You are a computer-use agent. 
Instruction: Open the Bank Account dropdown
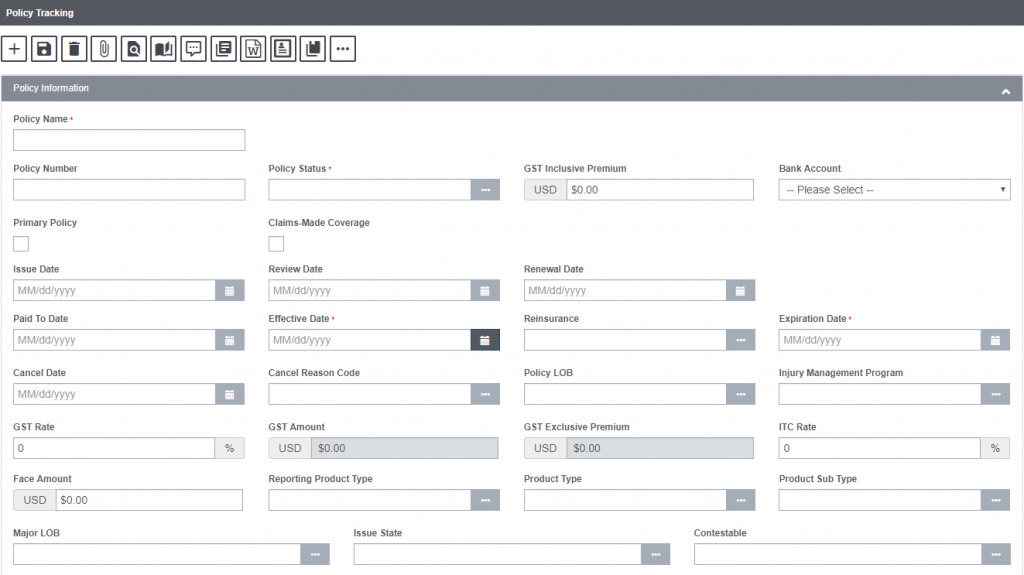[x=895, y=190]
